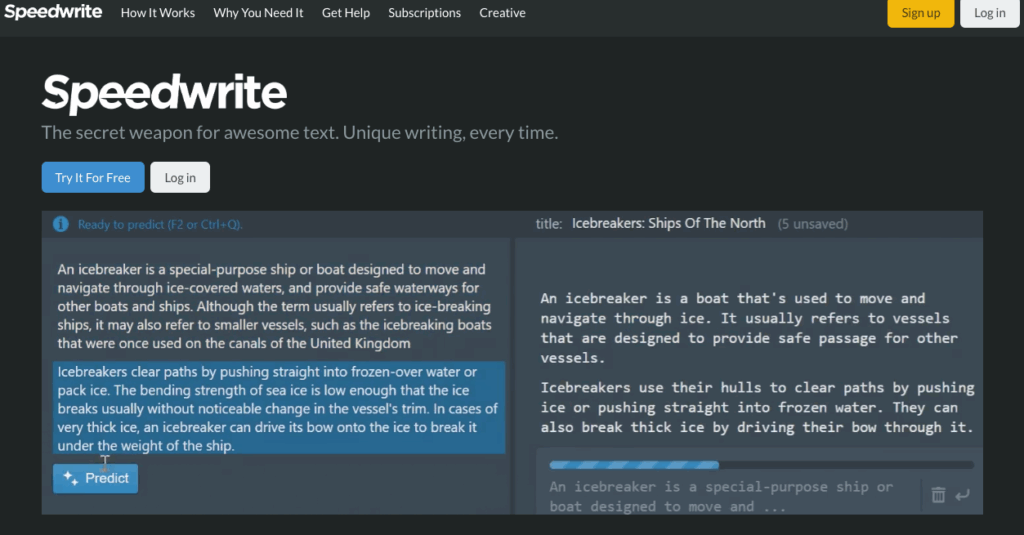View the Subscriptions page
1024x535 pixels.
[425, 13]
